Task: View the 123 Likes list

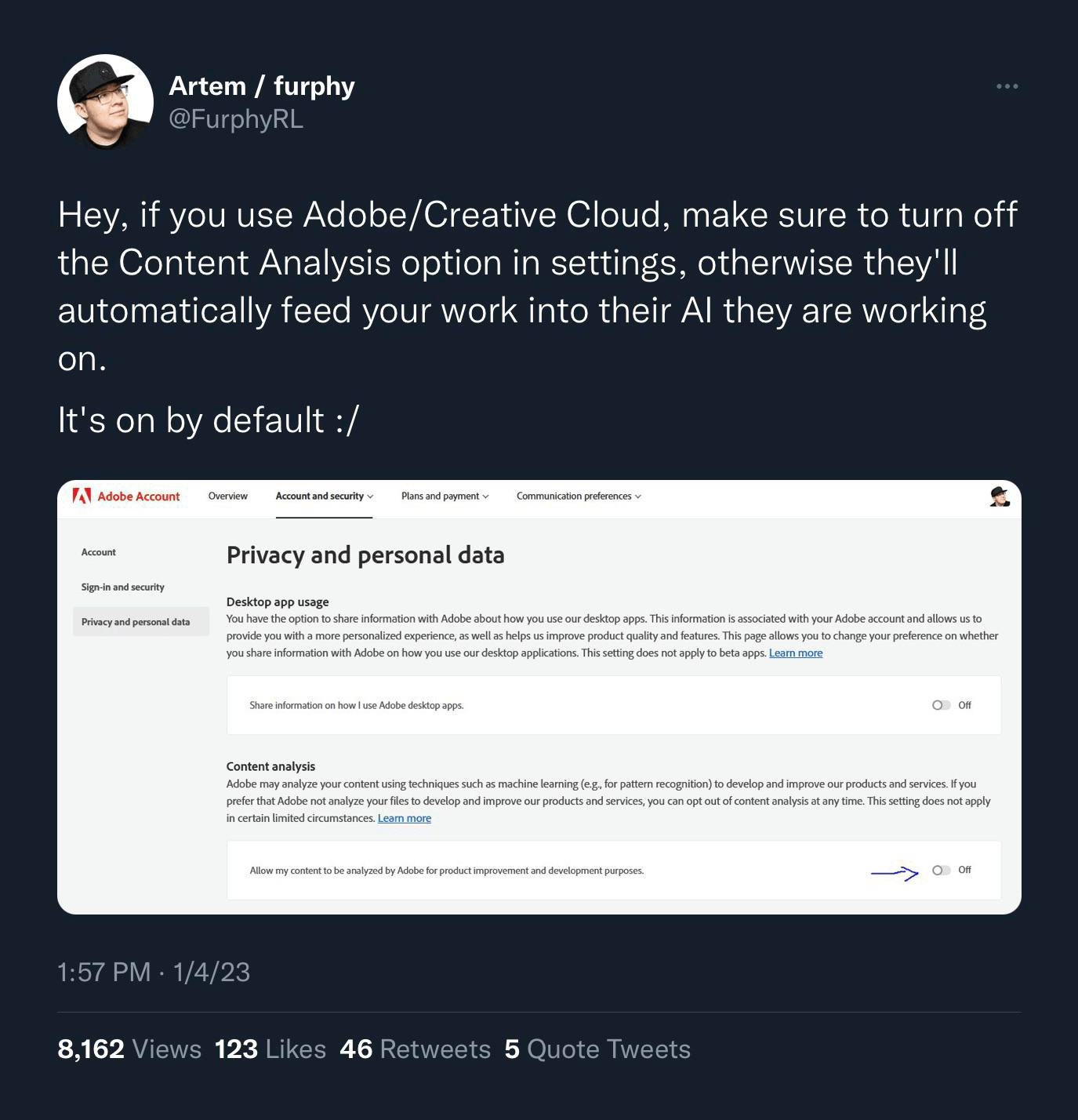Action: tap(270, 1049)
